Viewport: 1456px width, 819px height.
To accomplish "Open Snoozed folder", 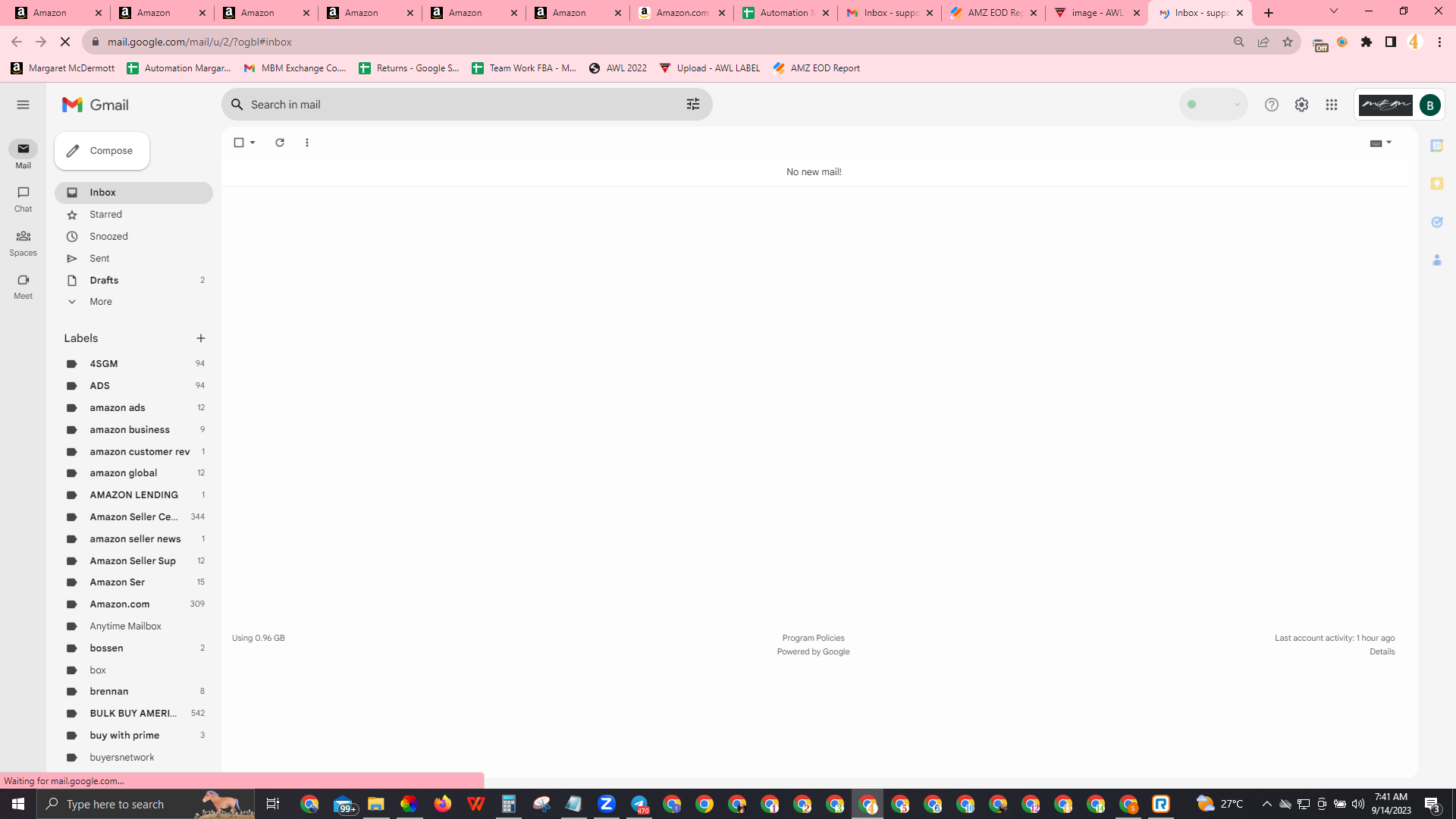I will tap(133, 237).
